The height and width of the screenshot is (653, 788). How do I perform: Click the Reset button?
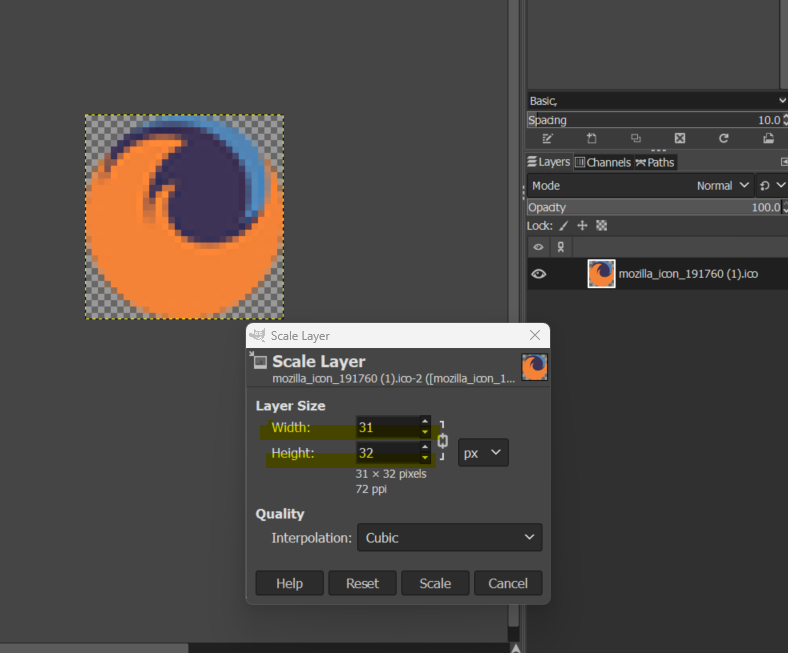[x=362, y=583]
